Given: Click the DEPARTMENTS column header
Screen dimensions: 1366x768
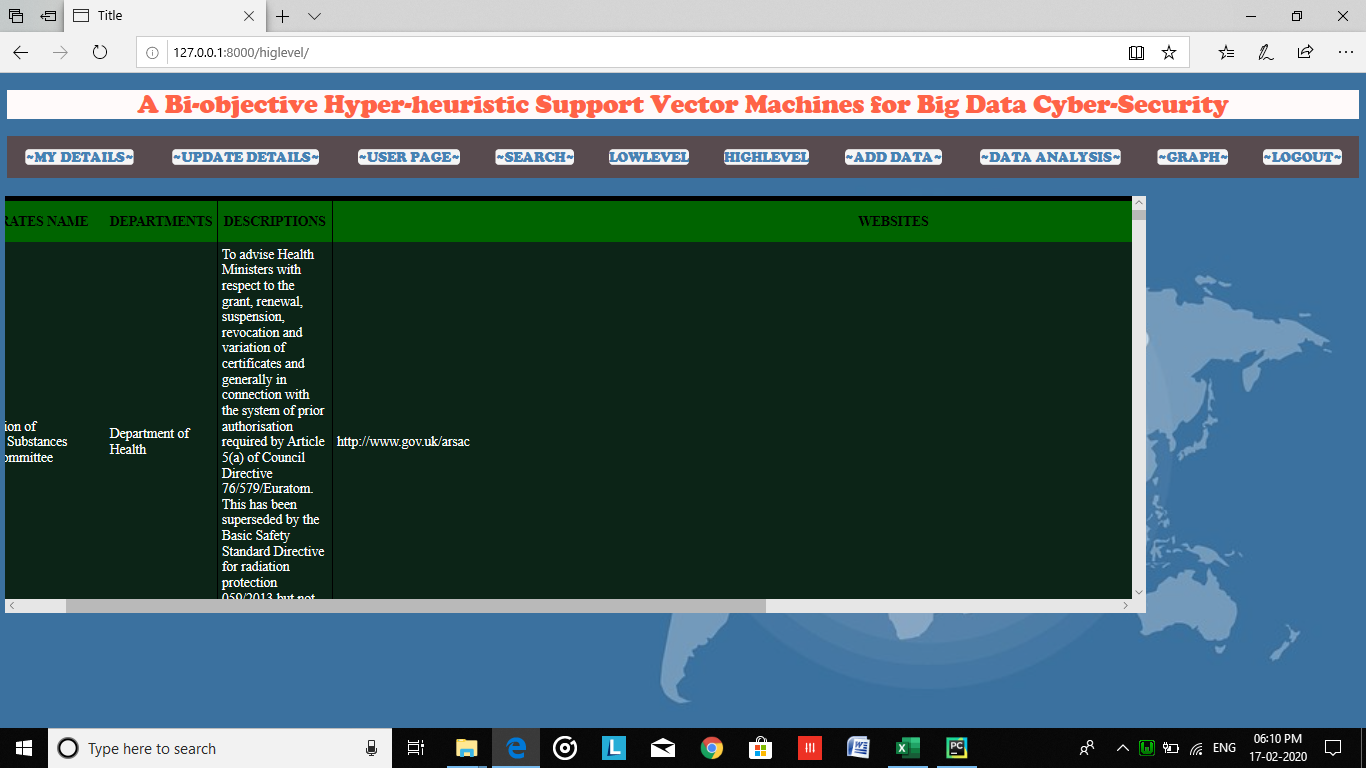Looking at the screenshot, I should coord(161,221).
